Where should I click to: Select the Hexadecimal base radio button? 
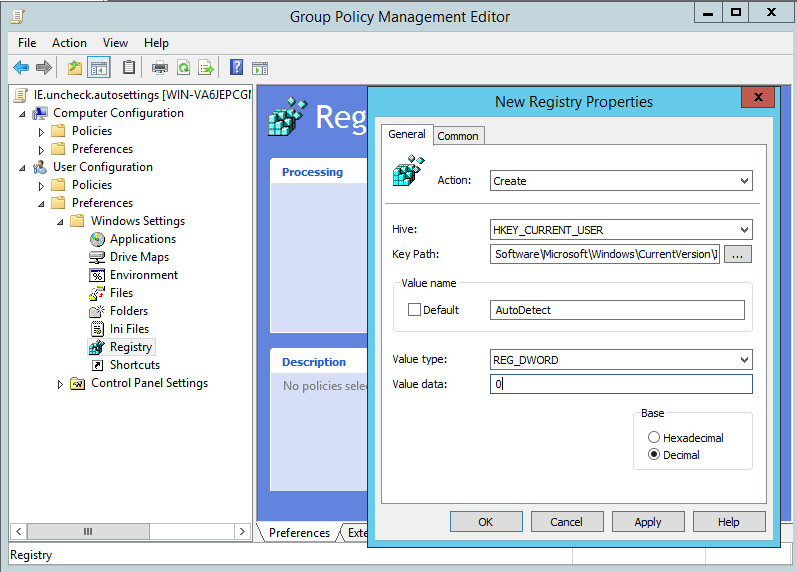tap(654, 437)
